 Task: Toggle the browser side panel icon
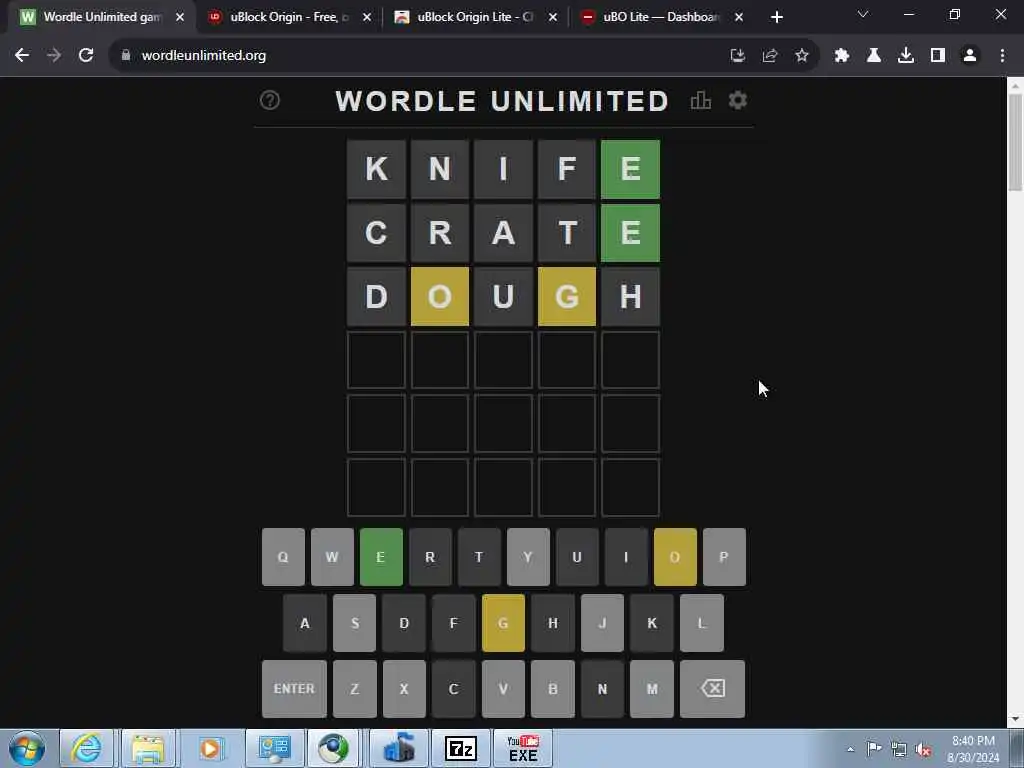pos(938,56)
